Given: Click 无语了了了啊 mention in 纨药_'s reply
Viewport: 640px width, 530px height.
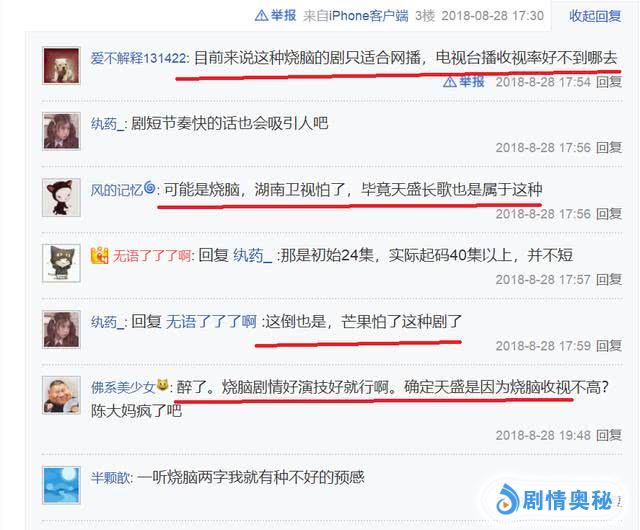Looking at the screenshot, I should pos(211,322).
